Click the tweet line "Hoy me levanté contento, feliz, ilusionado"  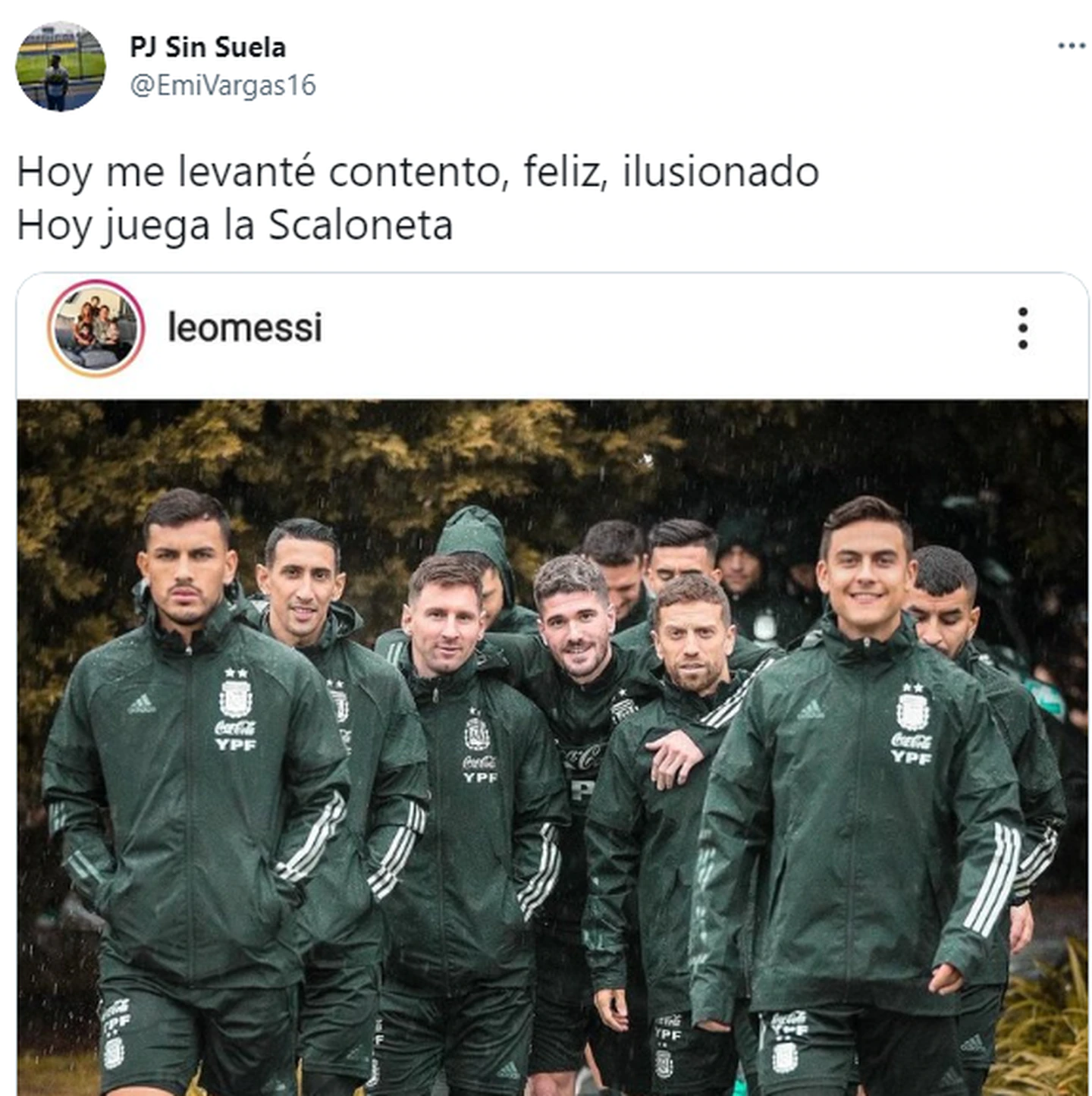pos(418,172)
